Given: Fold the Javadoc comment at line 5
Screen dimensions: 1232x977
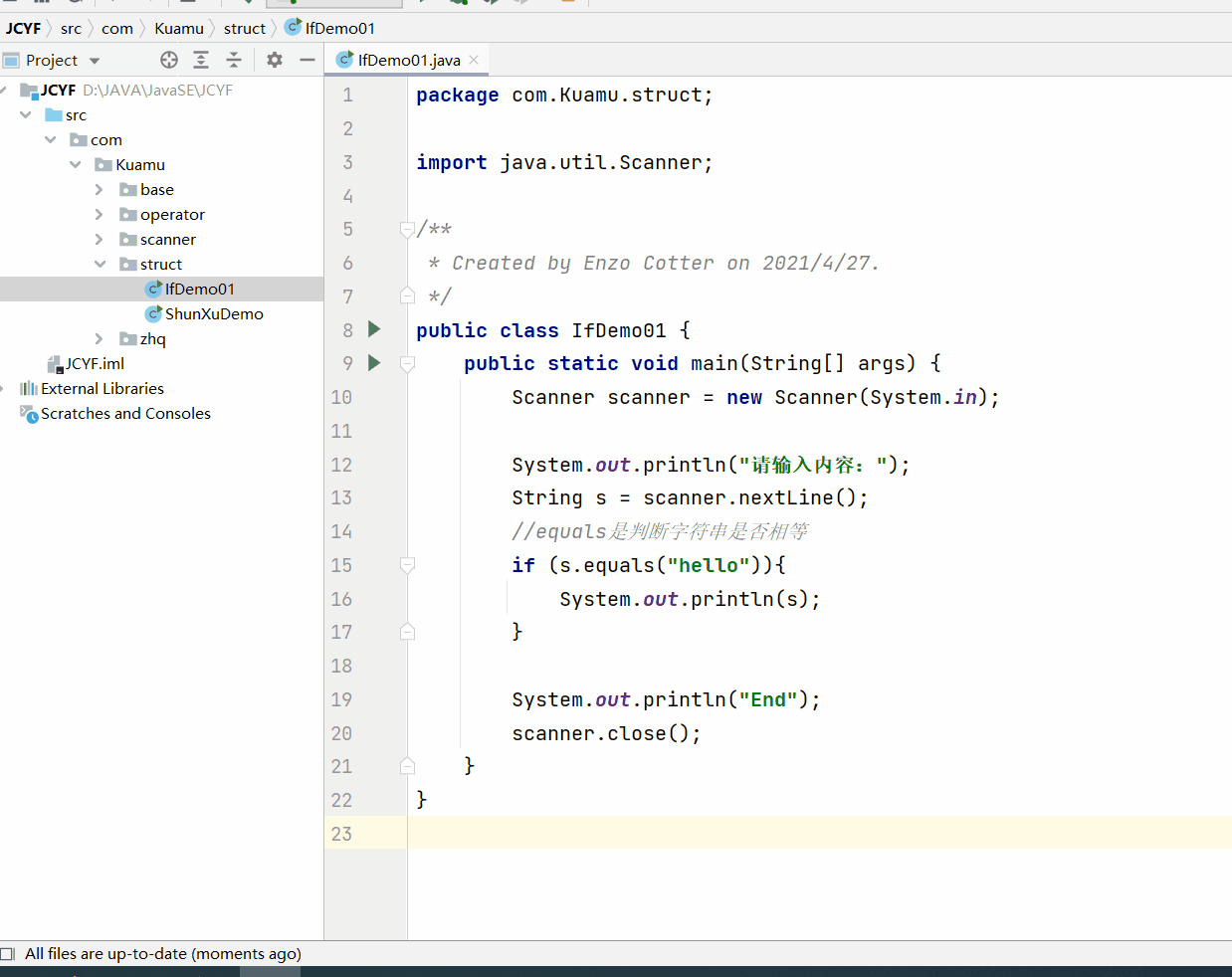Looking at the screenshot, I should point(407,230).
